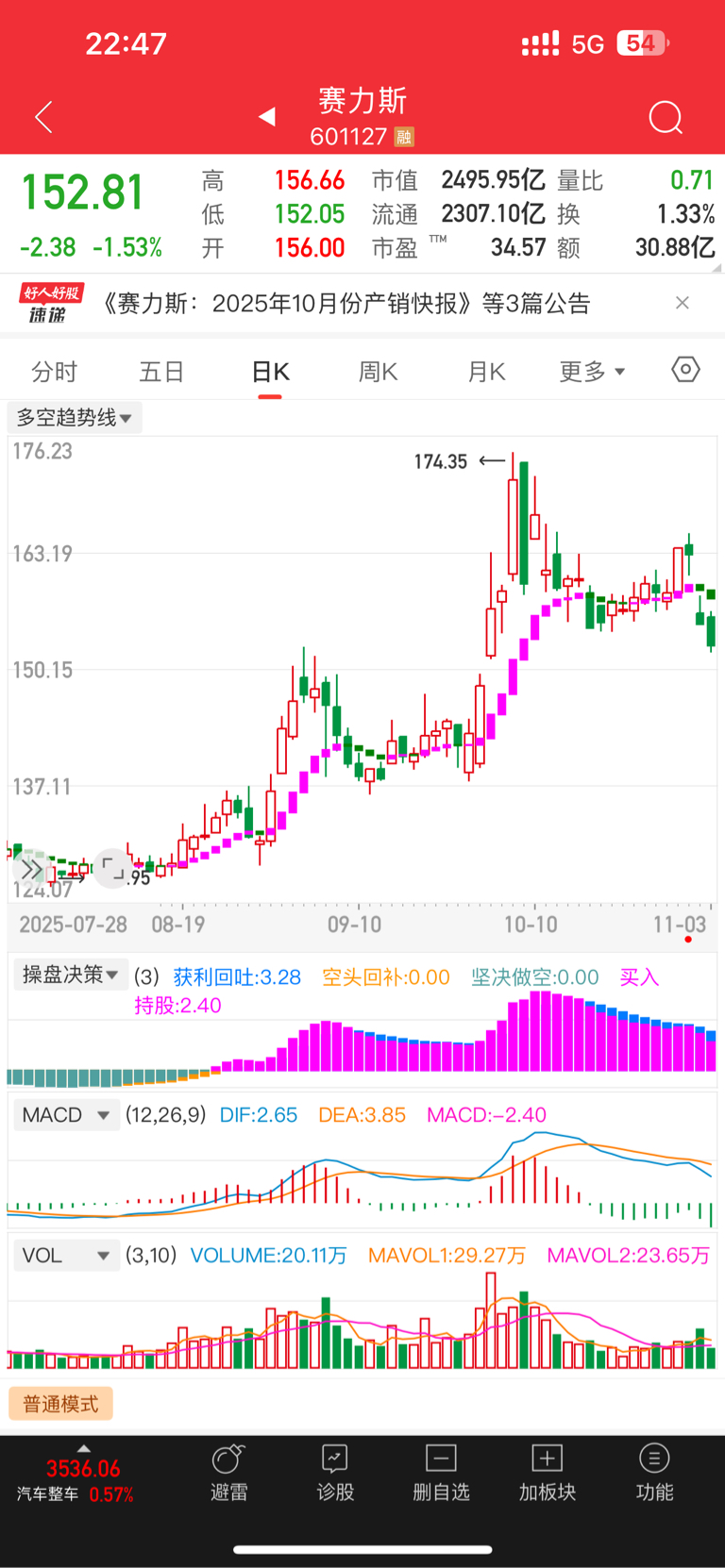Tap the 5G network indicator

pyautogui.click(x=588, y=44)
